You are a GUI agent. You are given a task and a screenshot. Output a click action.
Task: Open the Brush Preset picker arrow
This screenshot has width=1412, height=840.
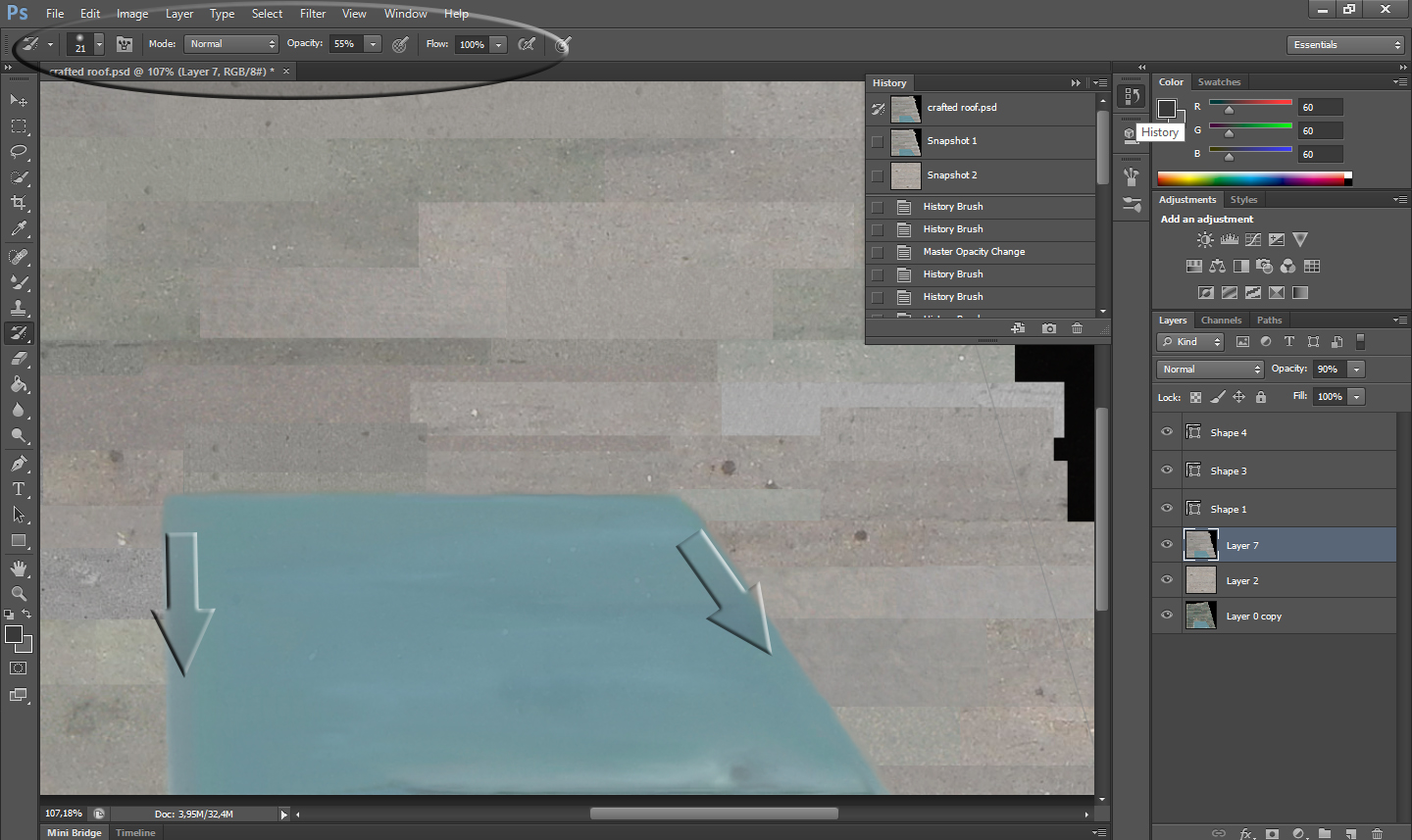(99, 44)
